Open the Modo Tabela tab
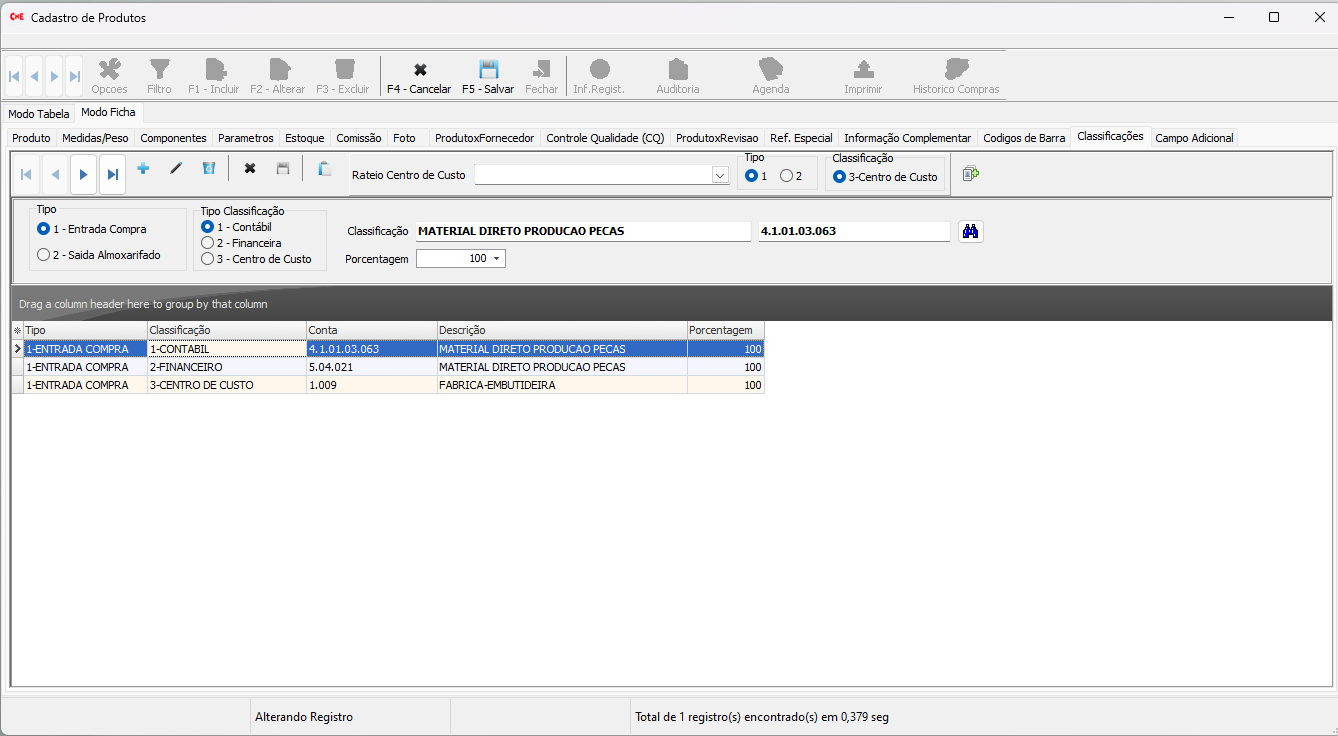Image resolution: width=1338 pixels, height=736 pixels. coord(39,114)
